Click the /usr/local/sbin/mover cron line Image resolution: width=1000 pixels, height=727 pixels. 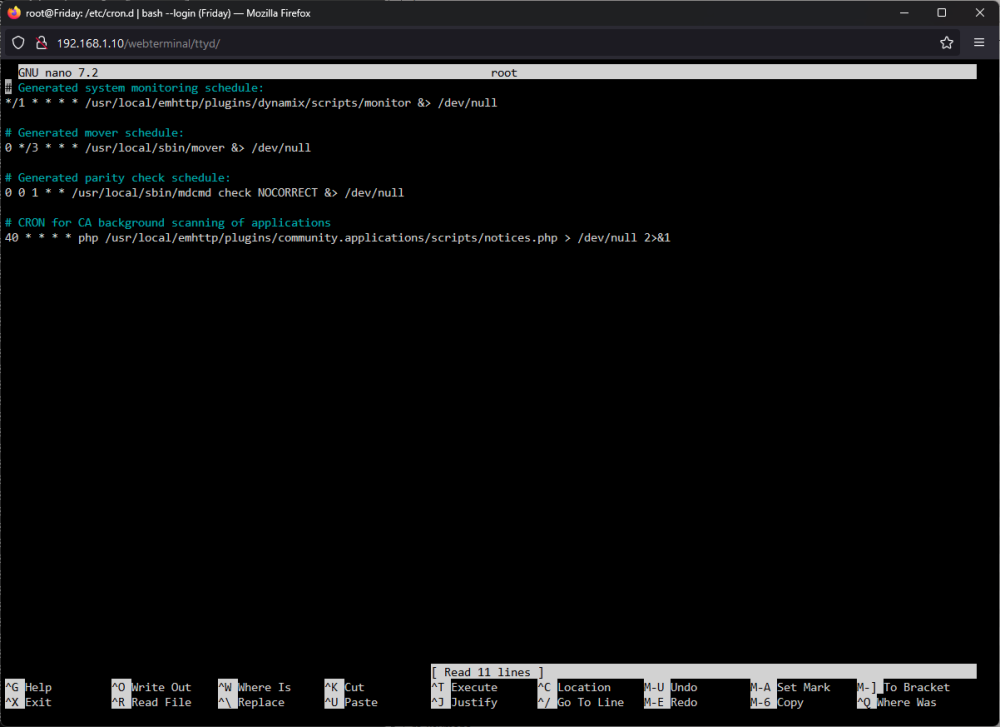pos(158,148)
